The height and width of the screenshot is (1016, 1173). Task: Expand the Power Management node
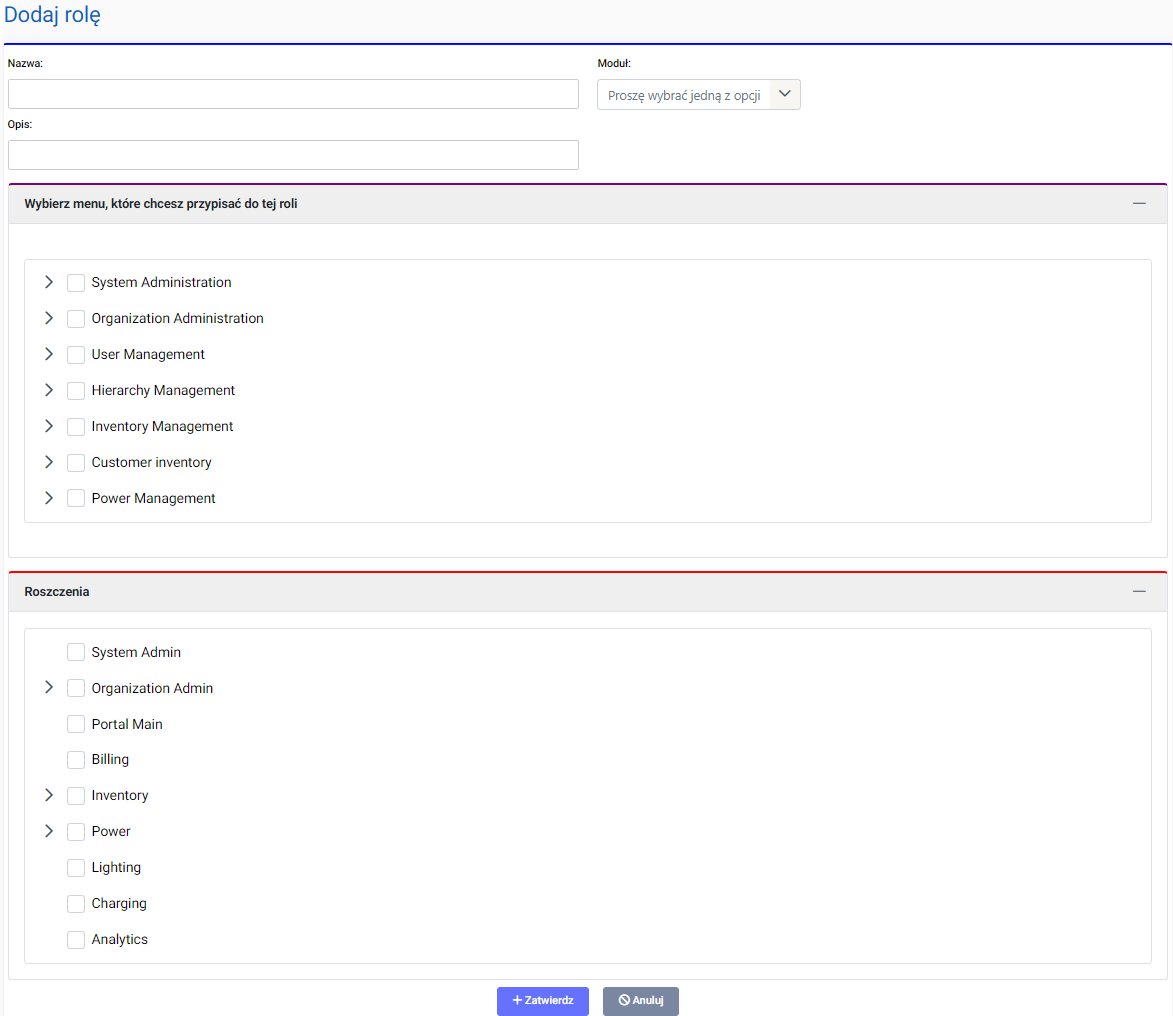click(x=49, y=498)
